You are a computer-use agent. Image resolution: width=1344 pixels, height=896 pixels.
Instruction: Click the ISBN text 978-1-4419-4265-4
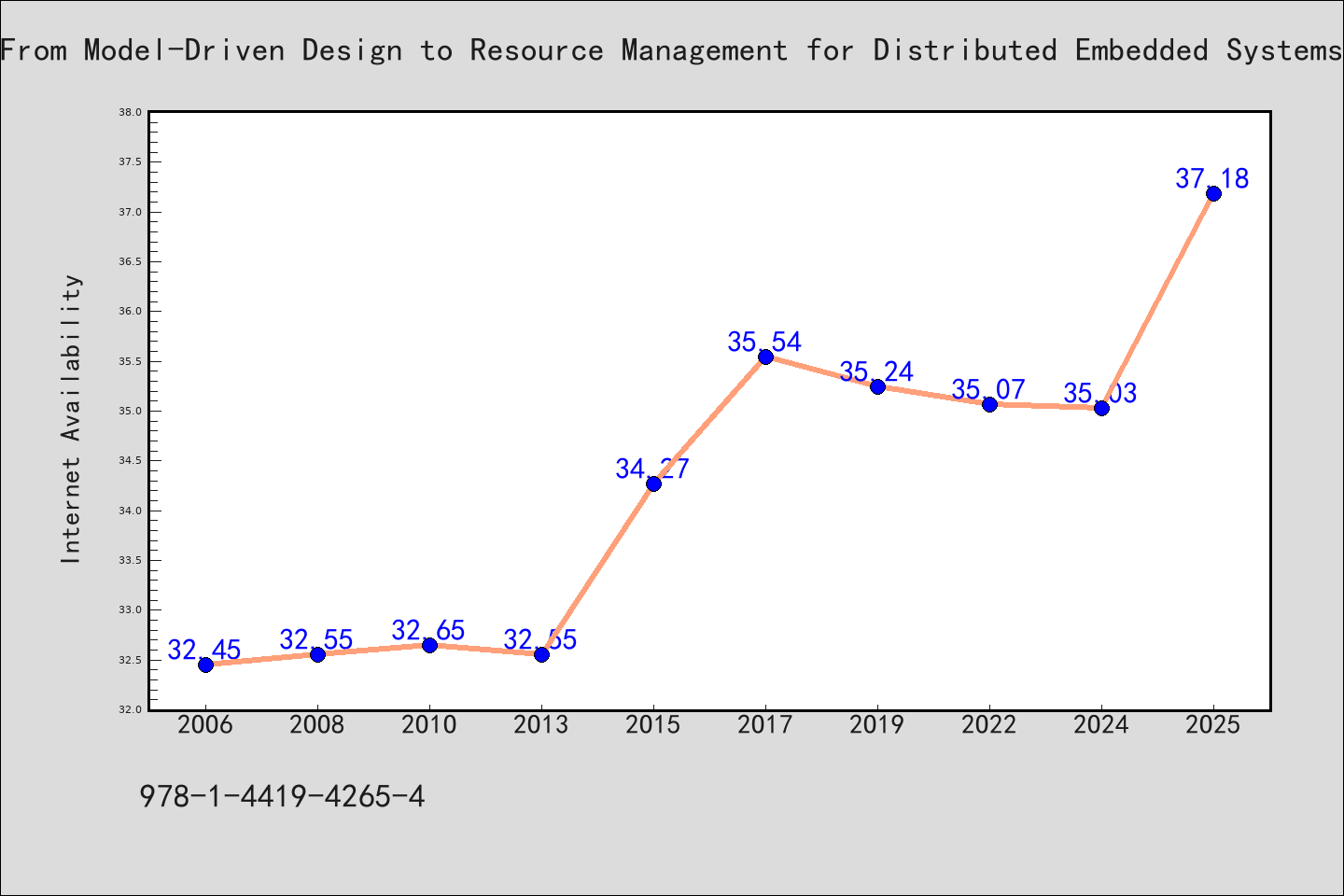282,796
